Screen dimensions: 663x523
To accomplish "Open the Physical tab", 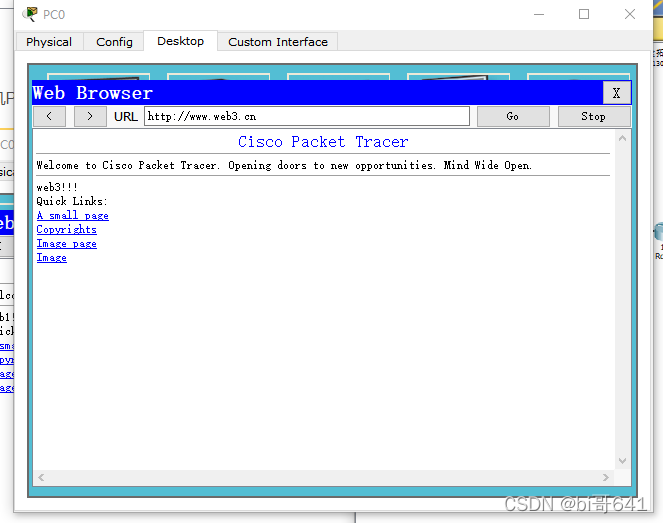I will pos(49,42).
